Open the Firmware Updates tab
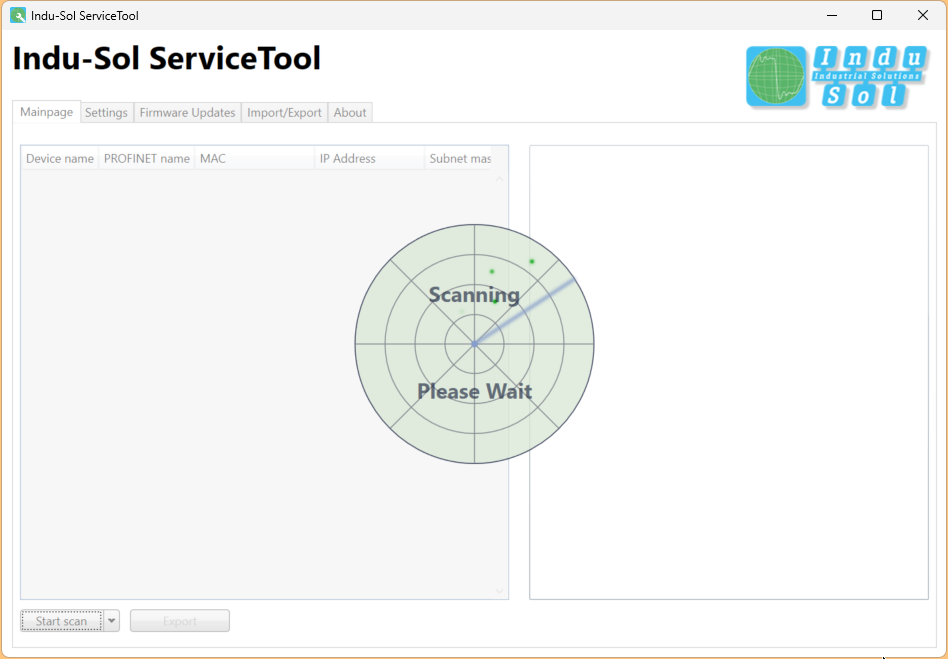 pos(187,112)
